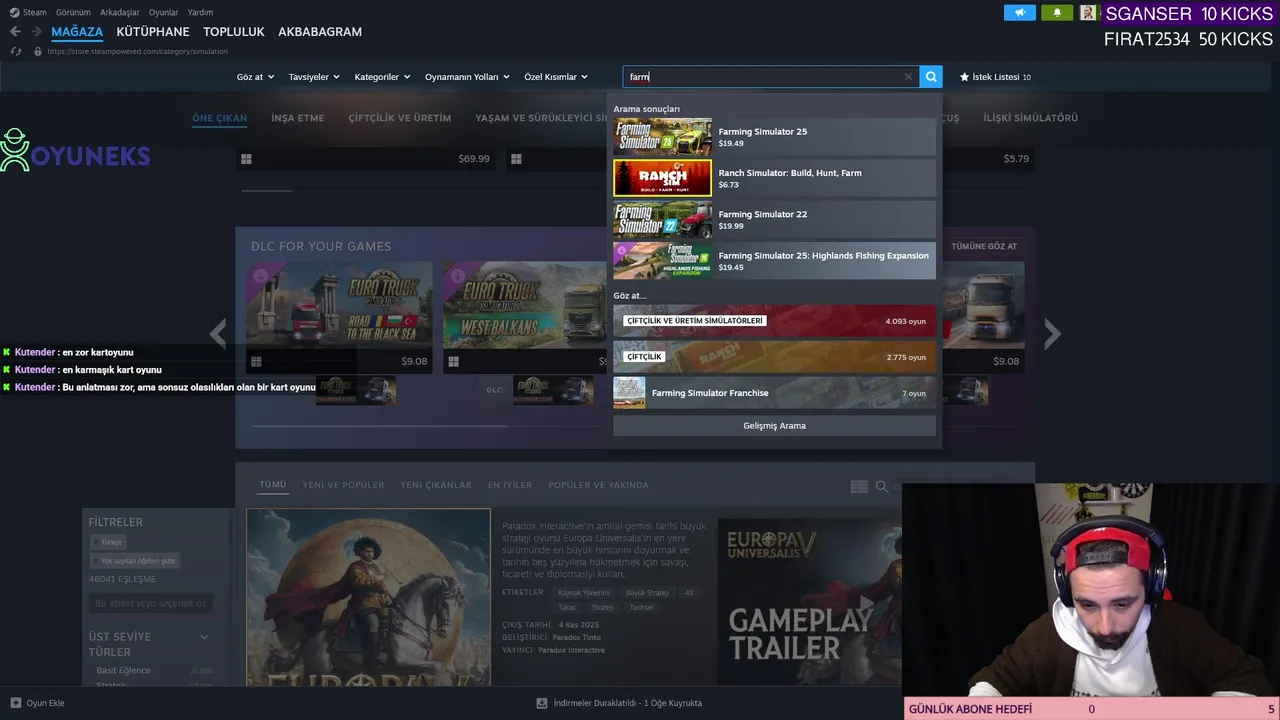The height and width of the screenshot is (720, 1280).
Task: Select Farming Simulator 25: Highlands Fishing Expansion result
Action: (x=775, y=261)
